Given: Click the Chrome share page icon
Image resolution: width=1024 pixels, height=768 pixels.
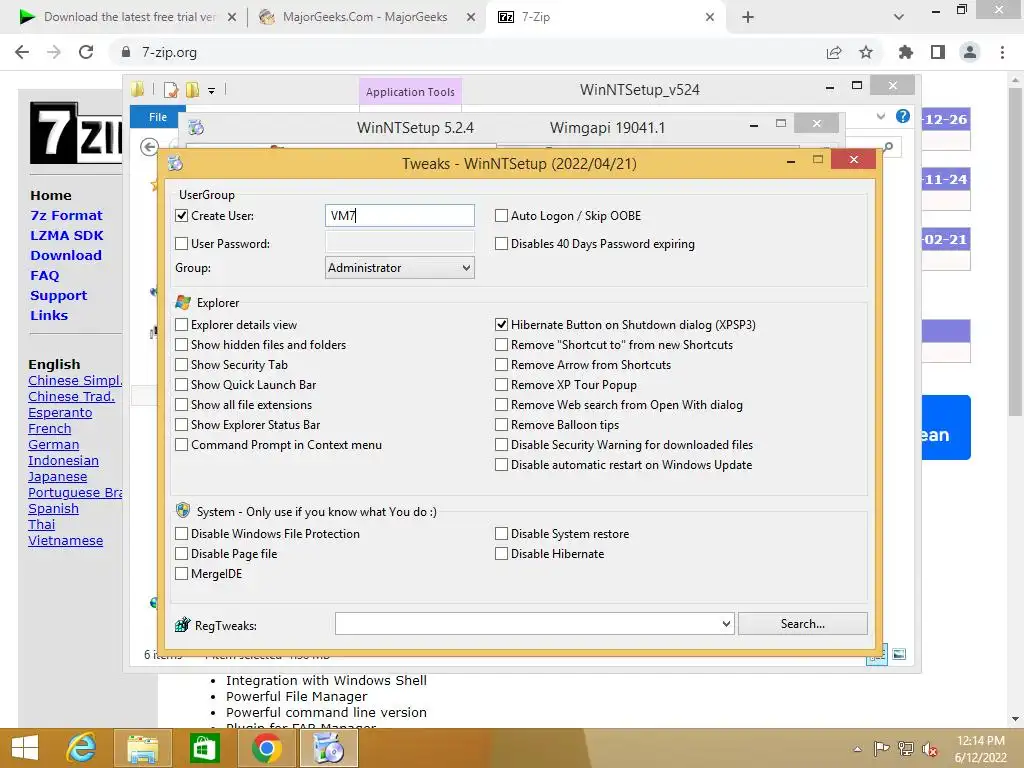Looking at the screenshot, I should (x=834, y=52).
